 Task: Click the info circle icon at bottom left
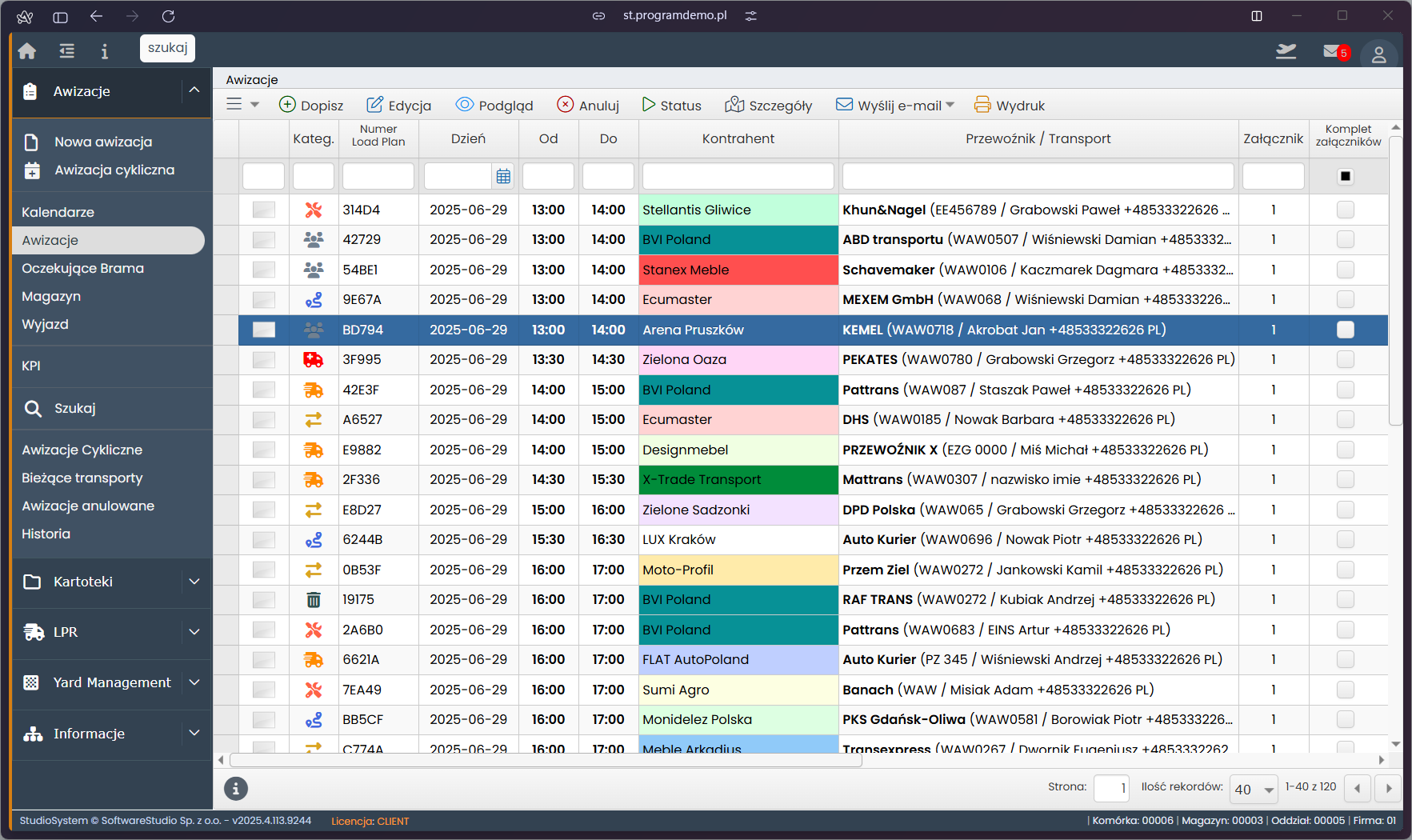(x=235, y=789)
